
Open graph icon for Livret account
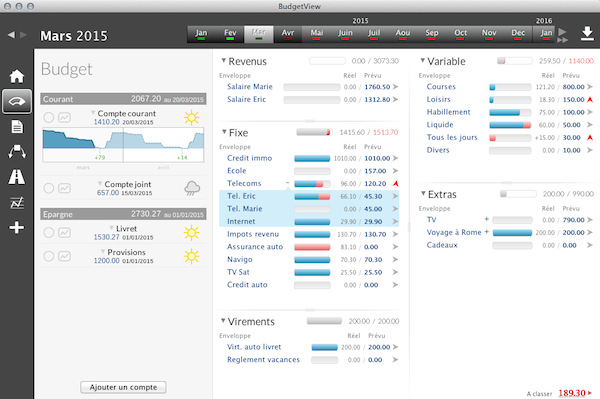coord(64,232)
